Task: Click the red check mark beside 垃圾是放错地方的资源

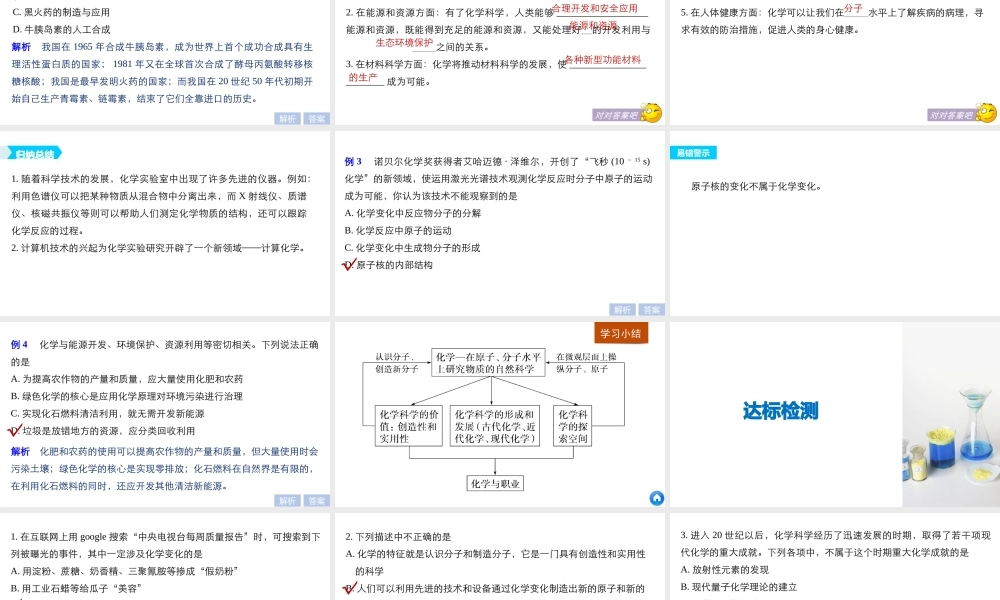Action: pyautogui.click(x=15, y=430)
